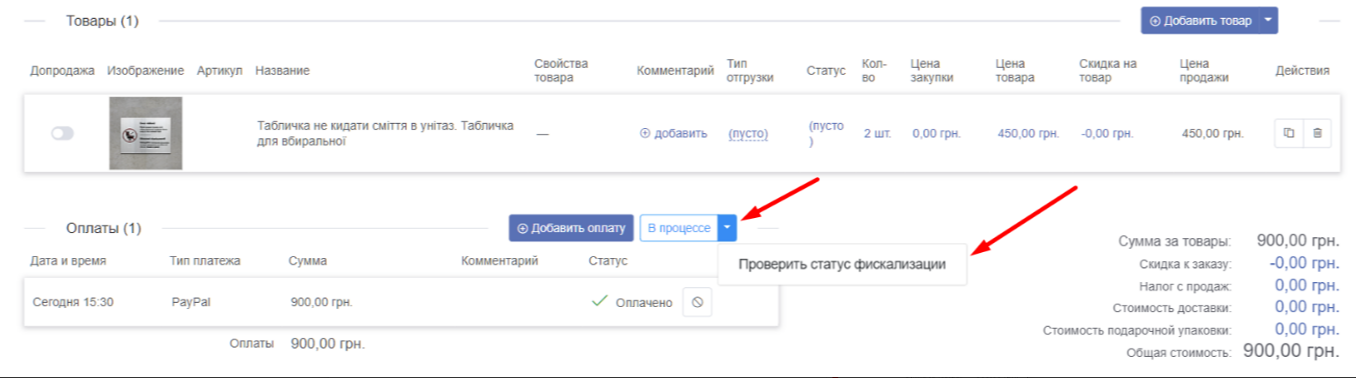Click the Оплаты (1) section heading
The height and width of the screenshot is (378, 1356).
103,229
